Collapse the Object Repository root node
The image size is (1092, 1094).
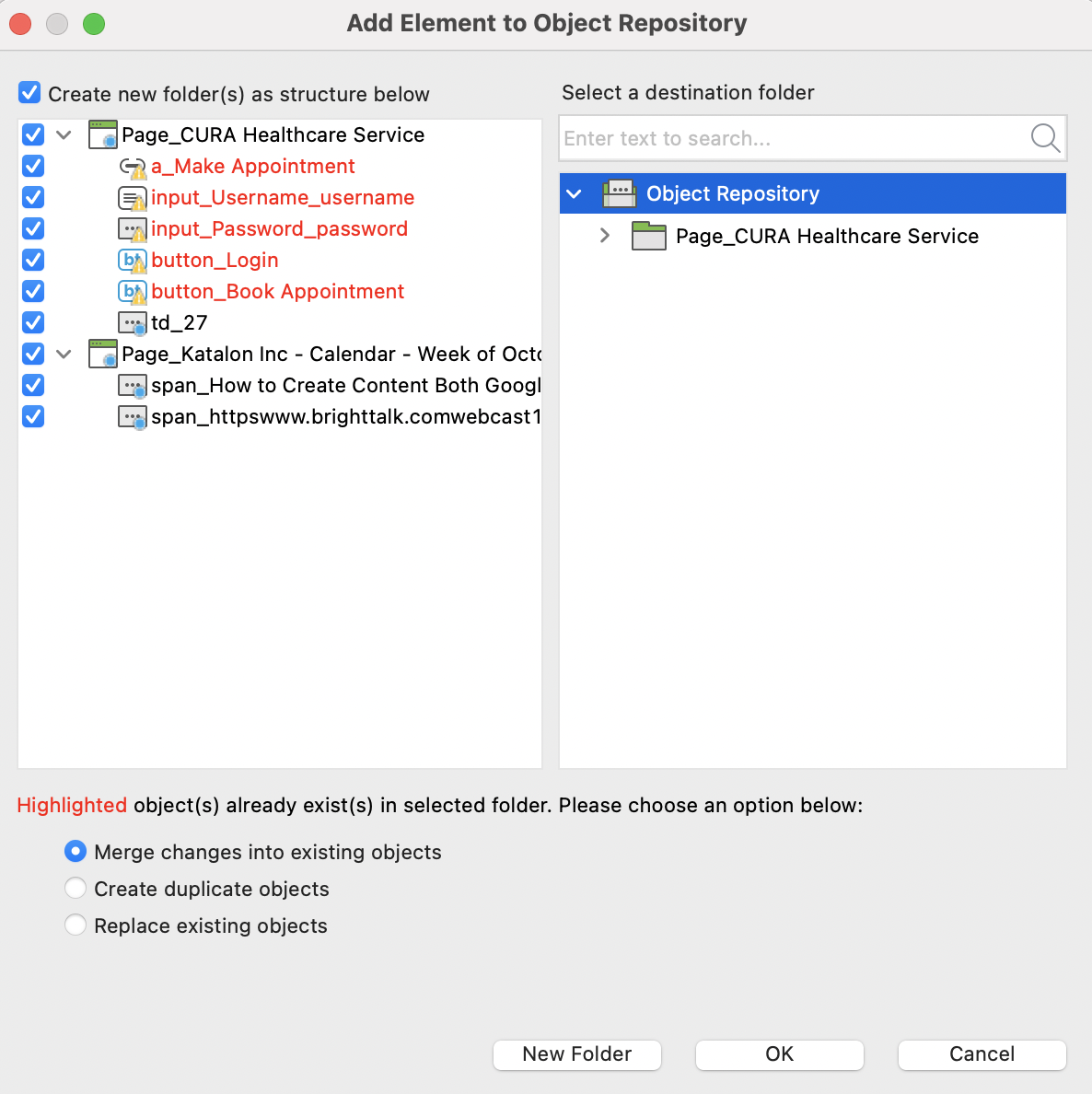tap(575, 193)
